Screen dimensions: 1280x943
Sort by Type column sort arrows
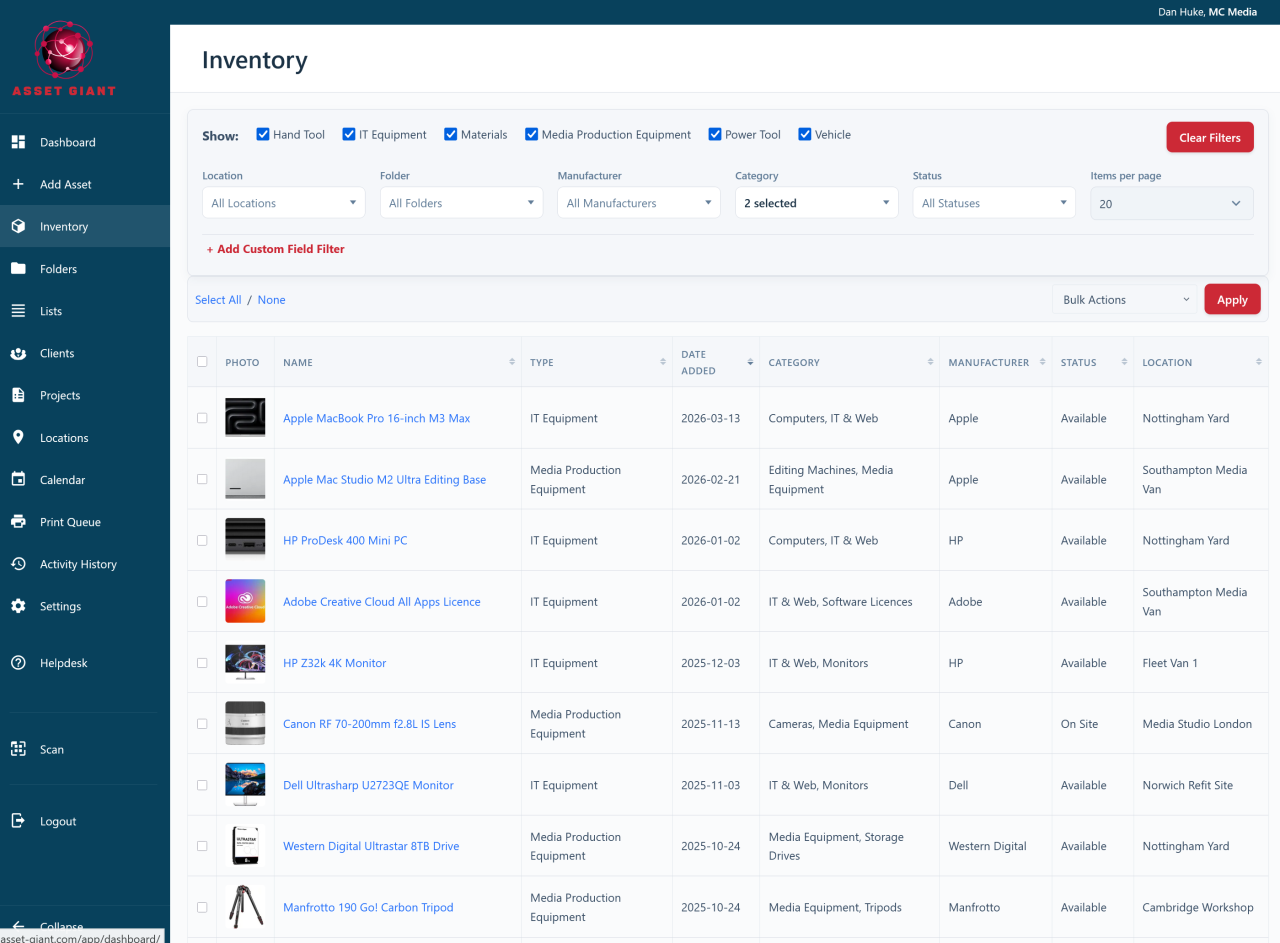tap(663, 362)
